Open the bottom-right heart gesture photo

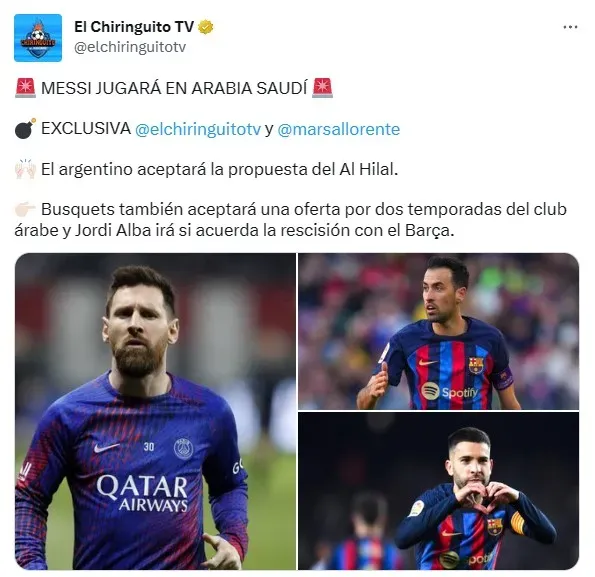438,491
